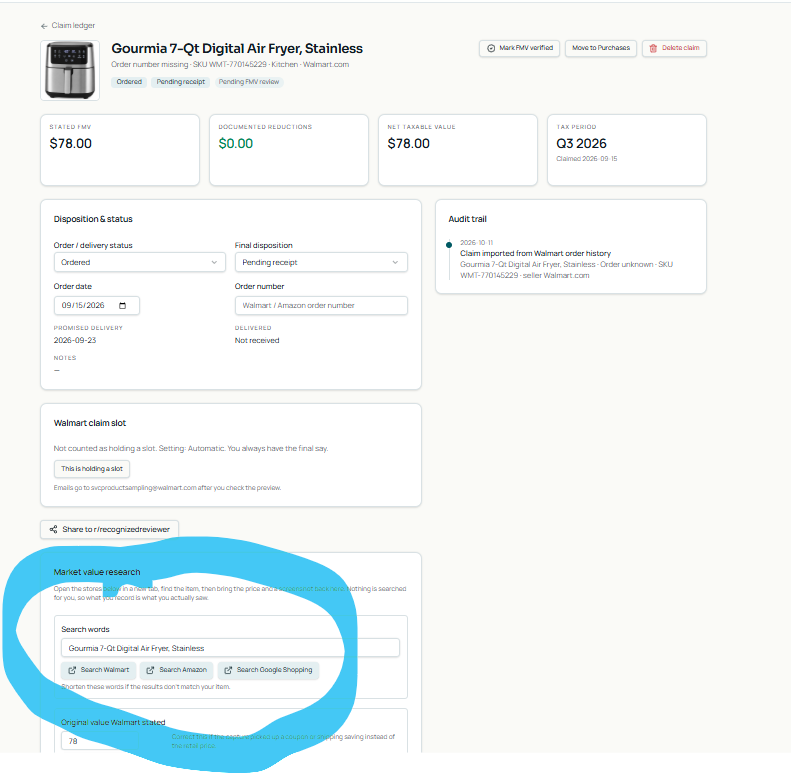Open the calendar picker icon in Order date
This screenshot has width=791, height=774.
[122, 306]
